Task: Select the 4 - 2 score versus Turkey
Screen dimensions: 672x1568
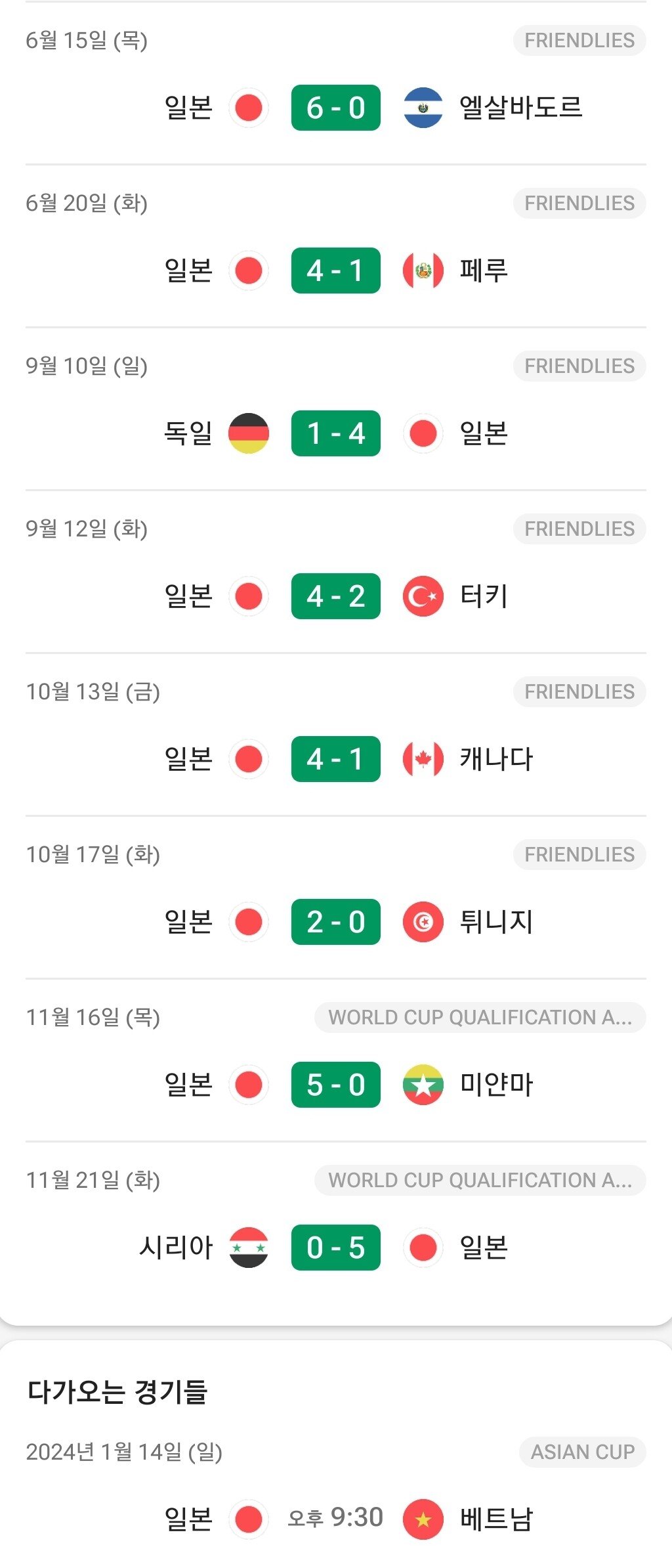Action: pos(336,596)
